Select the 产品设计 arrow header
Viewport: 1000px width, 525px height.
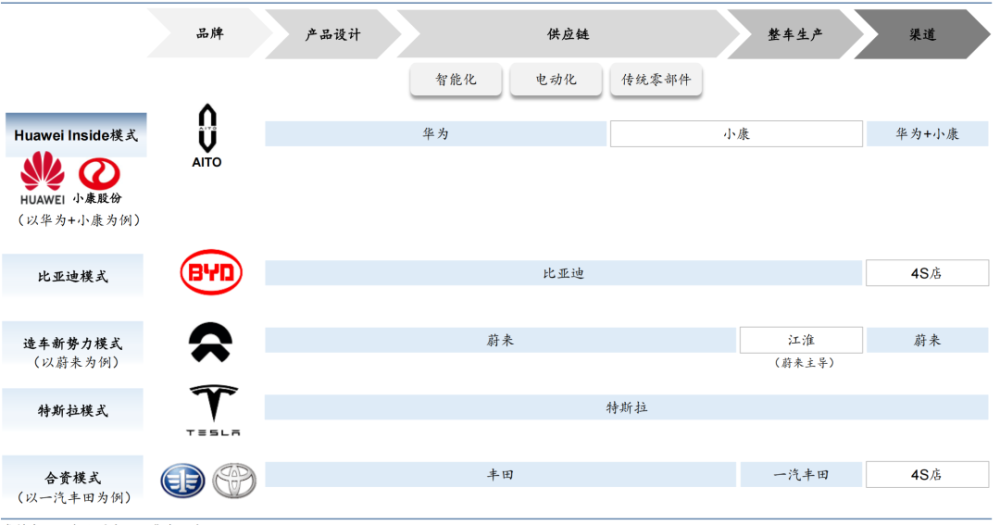tap(332, 34)
